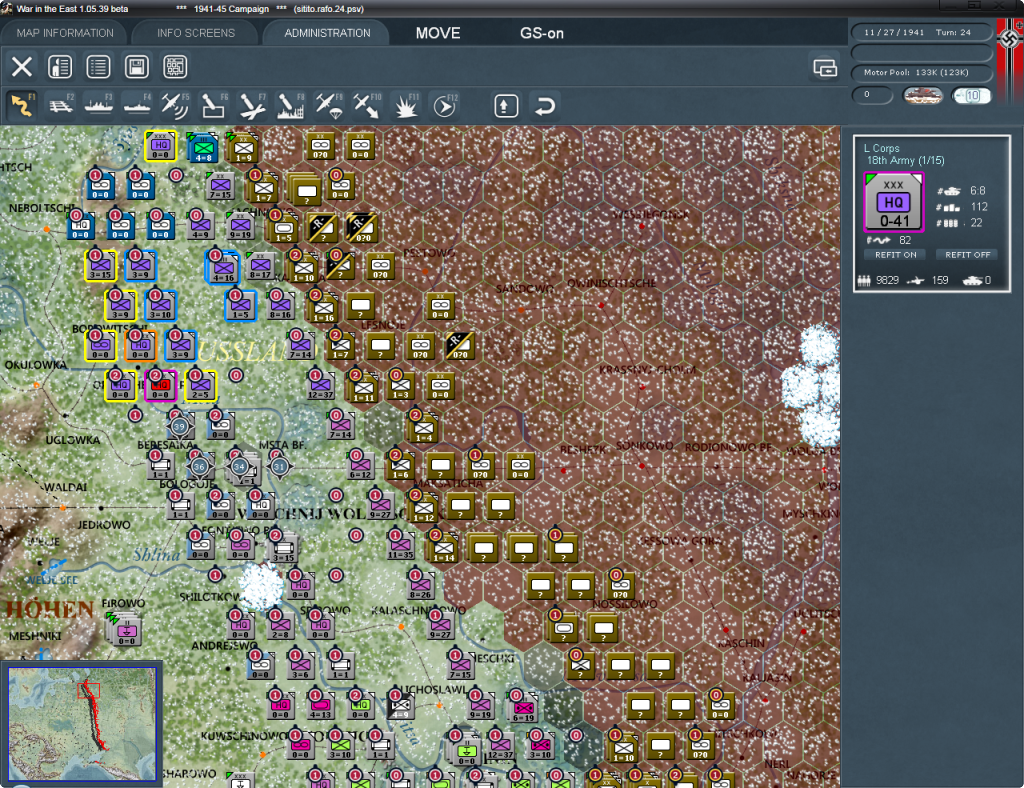This screenshot has height=788, width=1024.
Task: Select the Soviet 1=16 unit counter
Action: pos(323,307)
